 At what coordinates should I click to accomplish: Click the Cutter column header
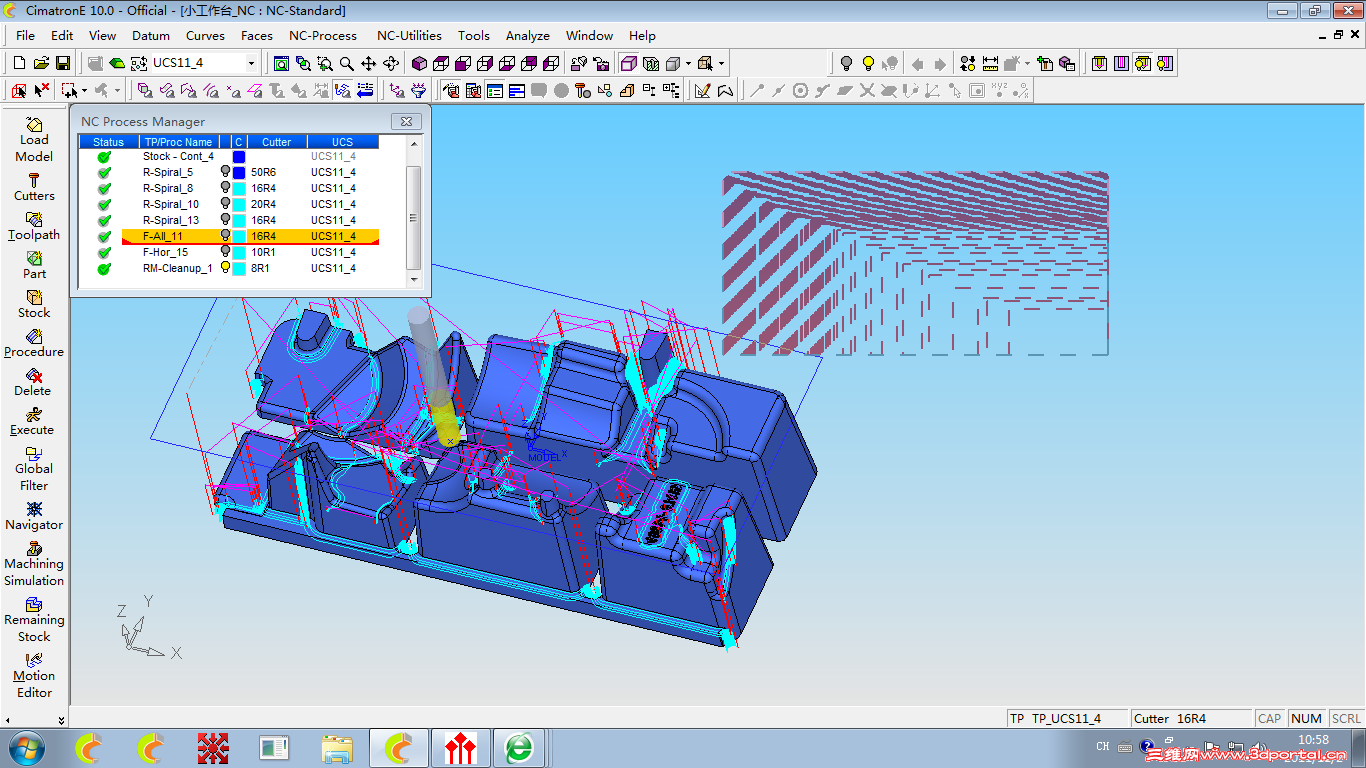click(x=277, y=142)
